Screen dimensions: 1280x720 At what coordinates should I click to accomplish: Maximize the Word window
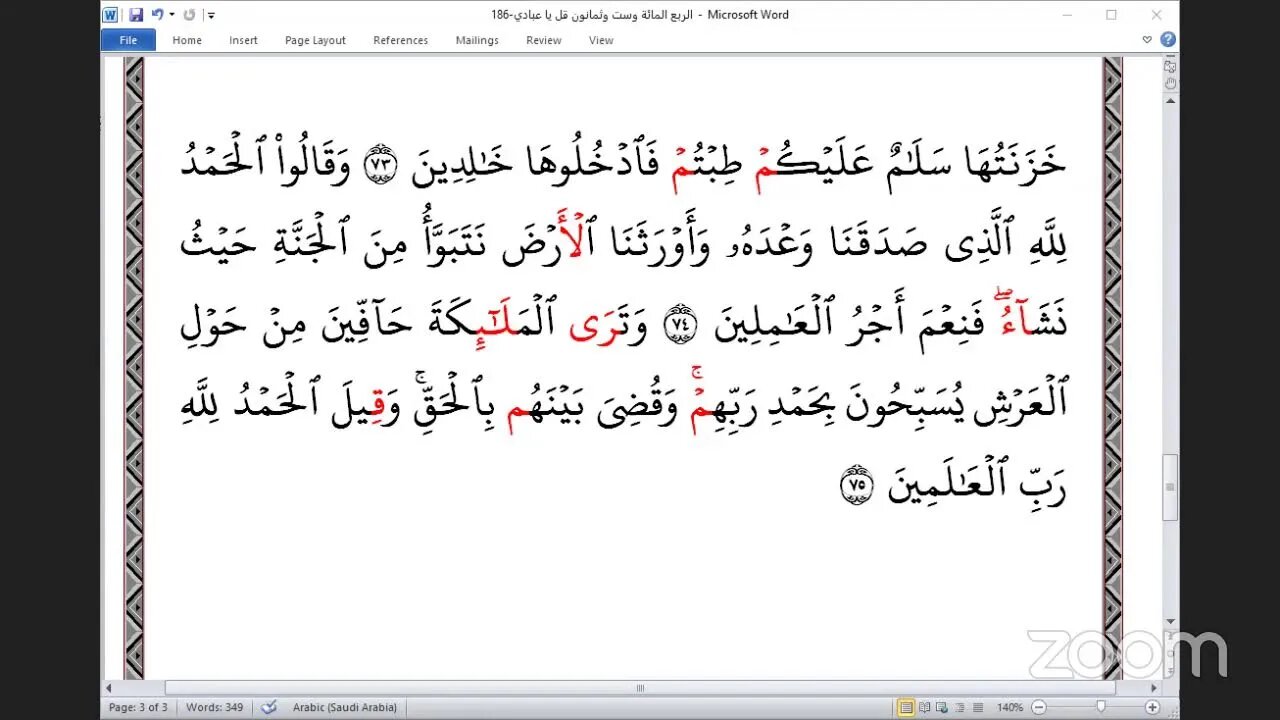(x=1111, y=15)
